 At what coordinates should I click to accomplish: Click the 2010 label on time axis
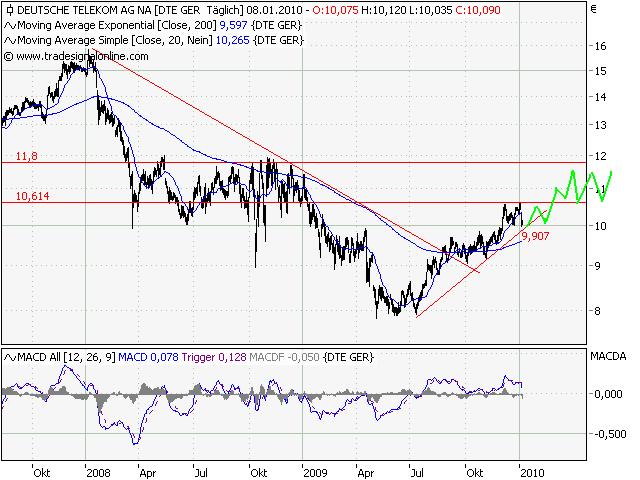pos(532,473)
